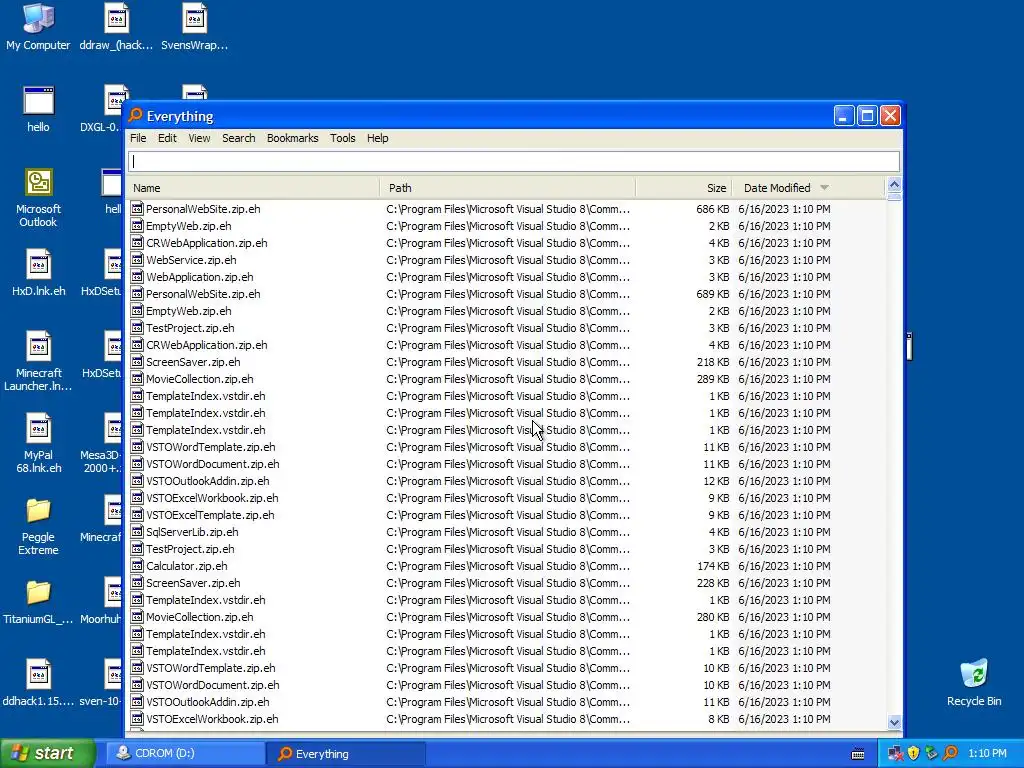This screenshot has height=768, width=1024.
Task: Click file icon of Calculator.zip.eh row
Action: (136, 566)
